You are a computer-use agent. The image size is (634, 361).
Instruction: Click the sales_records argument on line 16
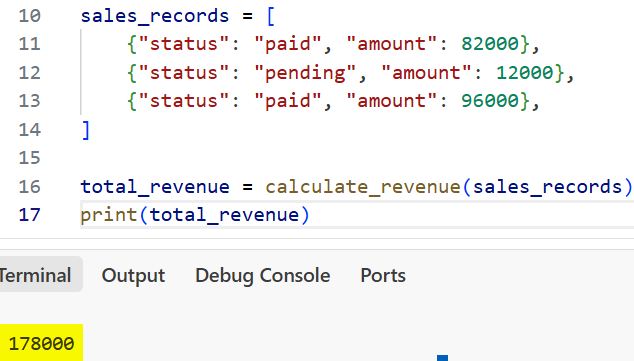tap(547, 187)
